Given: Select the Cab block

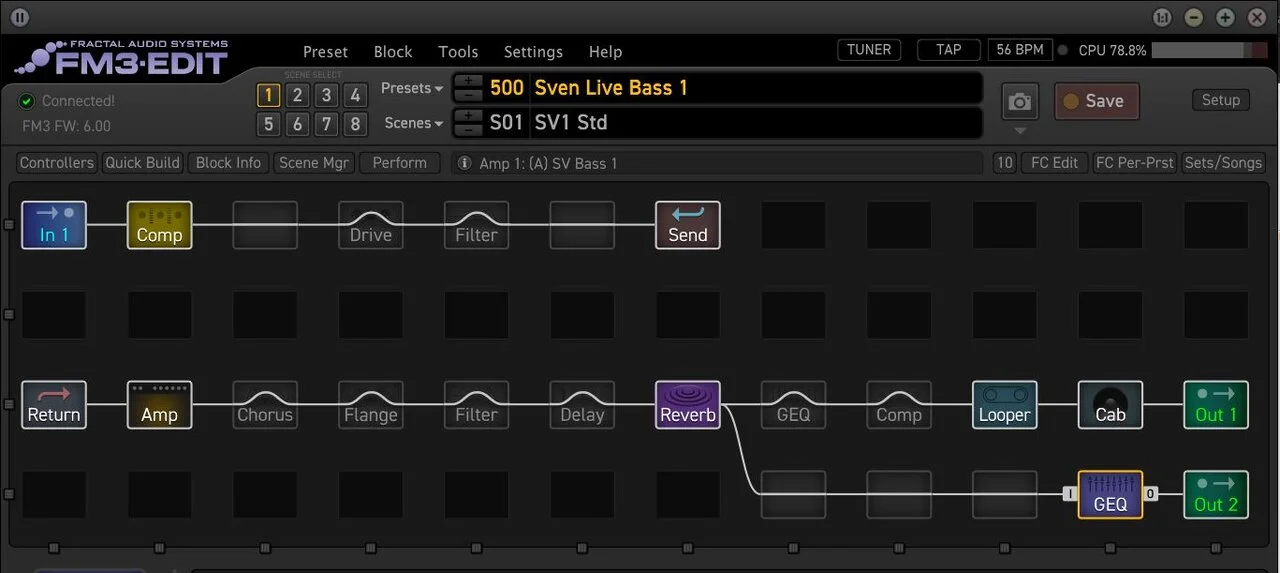Looking at the screenshot, I should 1110,405.
